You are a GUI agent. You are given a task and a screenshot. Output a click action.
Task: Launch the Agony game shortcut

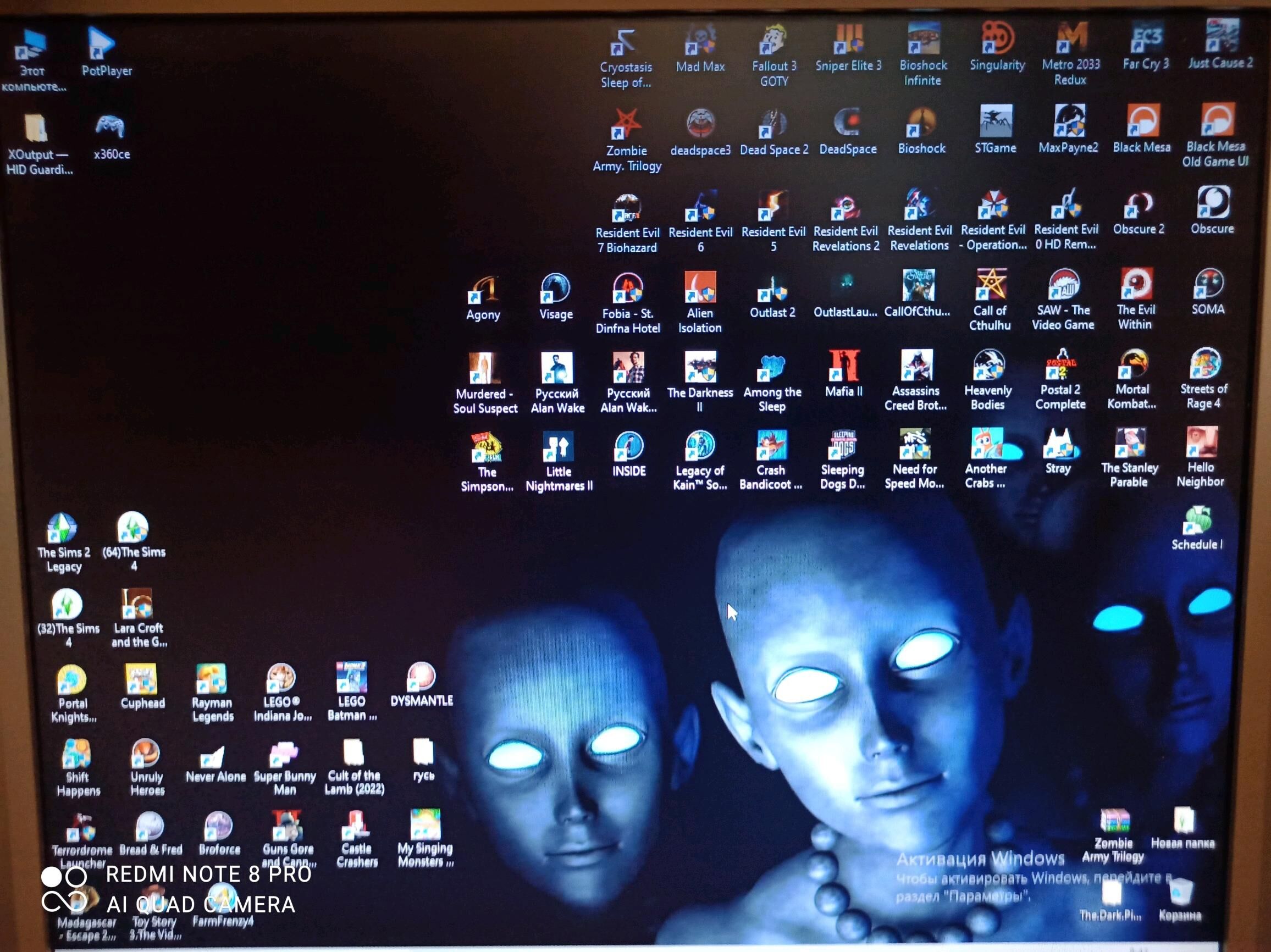(x=483, y=289)
